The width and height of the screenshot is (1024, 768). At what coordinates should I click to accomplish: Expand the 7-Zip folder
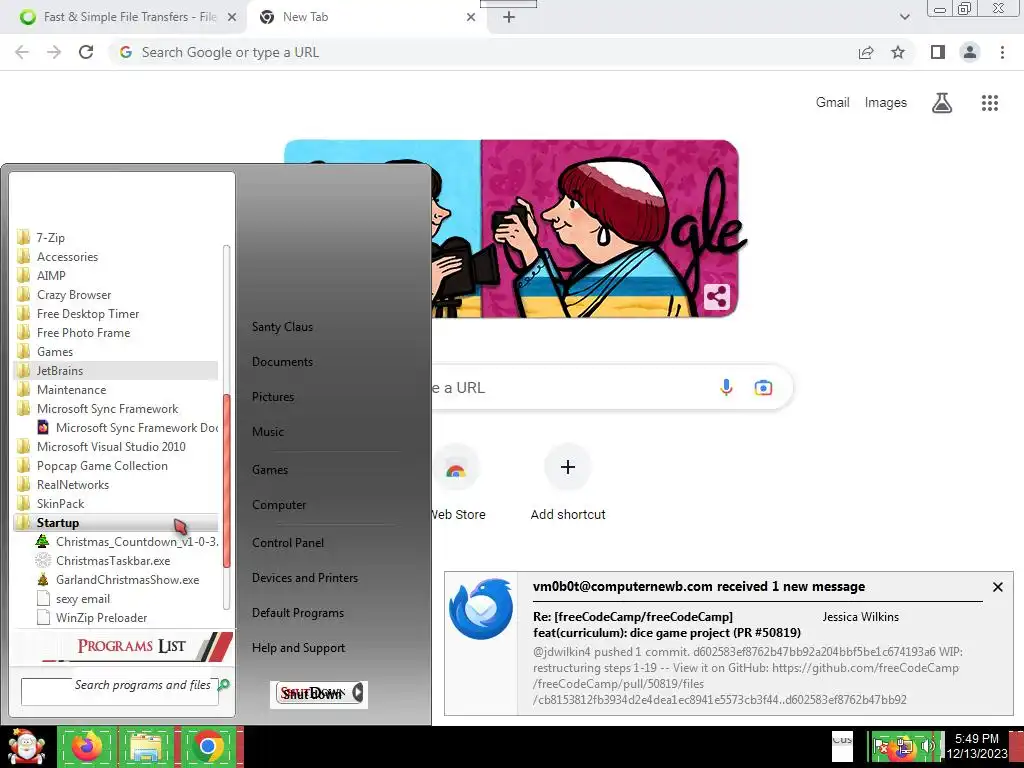pyautogui.click(x=116, y=238)
